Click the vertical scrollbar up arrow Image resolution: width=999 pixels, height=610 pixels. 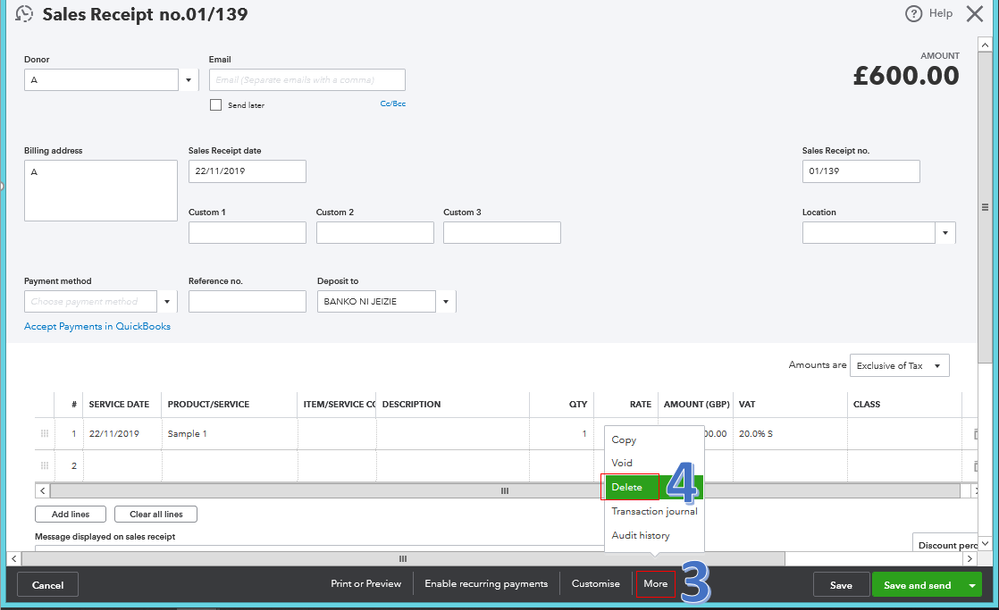coord(985,45)
